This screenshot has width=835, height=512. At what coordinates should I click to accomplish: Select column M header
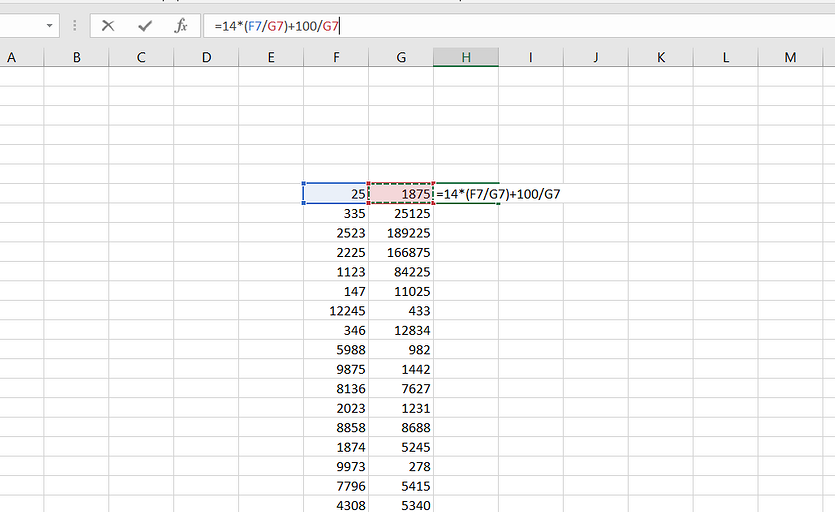pos(790,58)
